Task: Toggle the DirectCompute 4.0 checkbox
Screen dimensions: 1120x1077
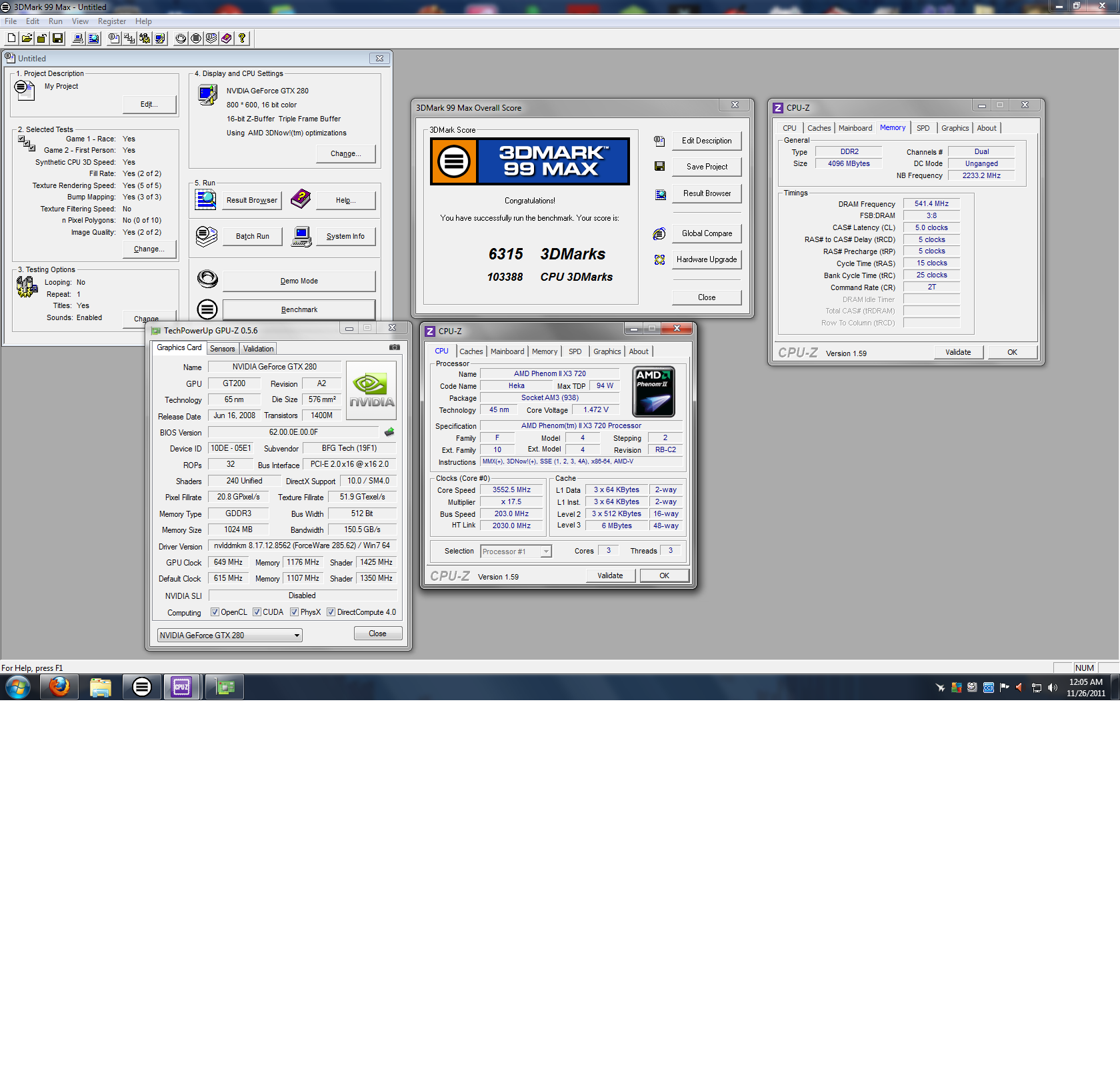Action: 331,612
